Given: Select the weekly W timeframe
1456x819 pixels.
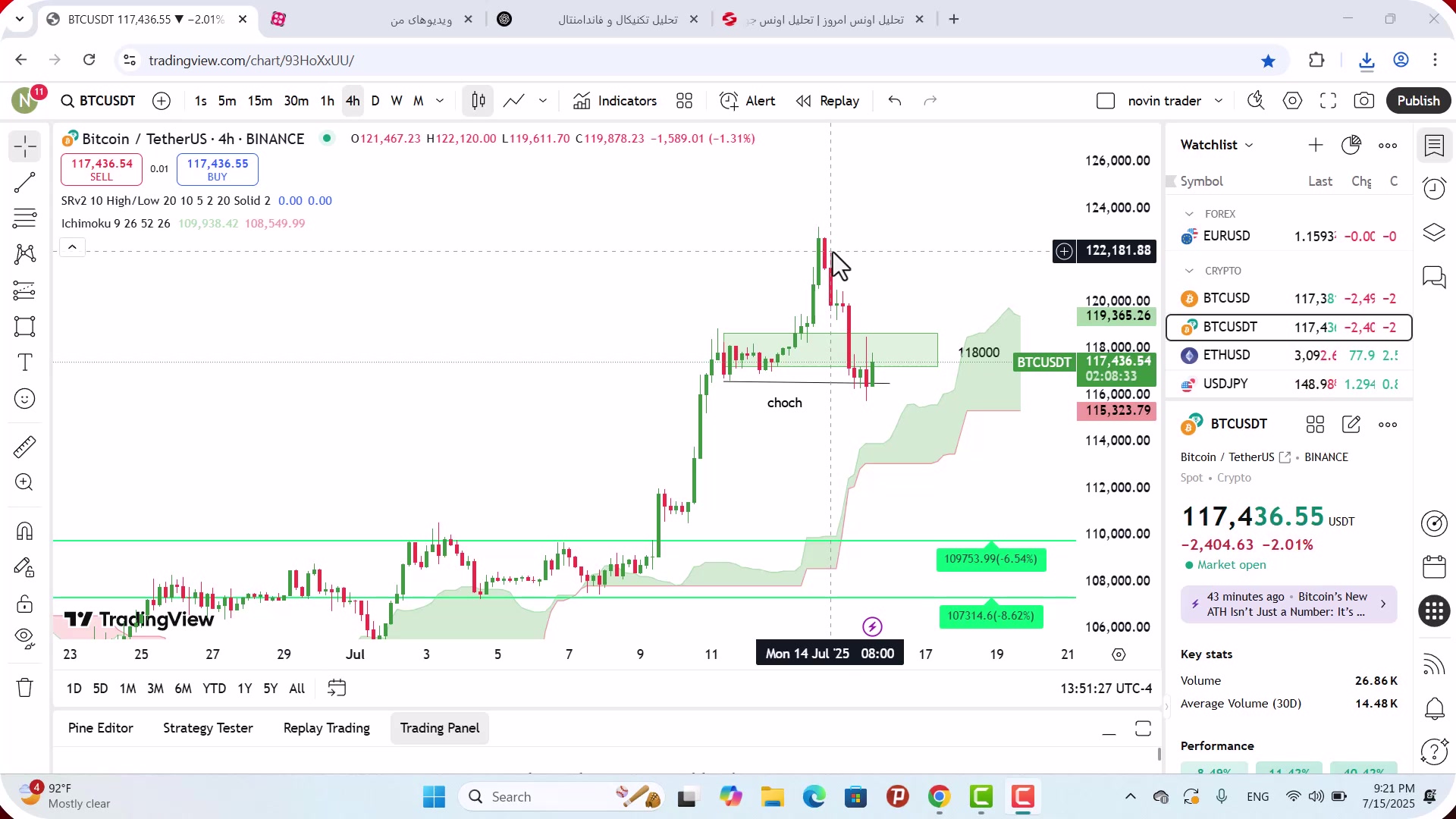Looking at the screenshot, I should pyautogui.click(x=397, y=101).
